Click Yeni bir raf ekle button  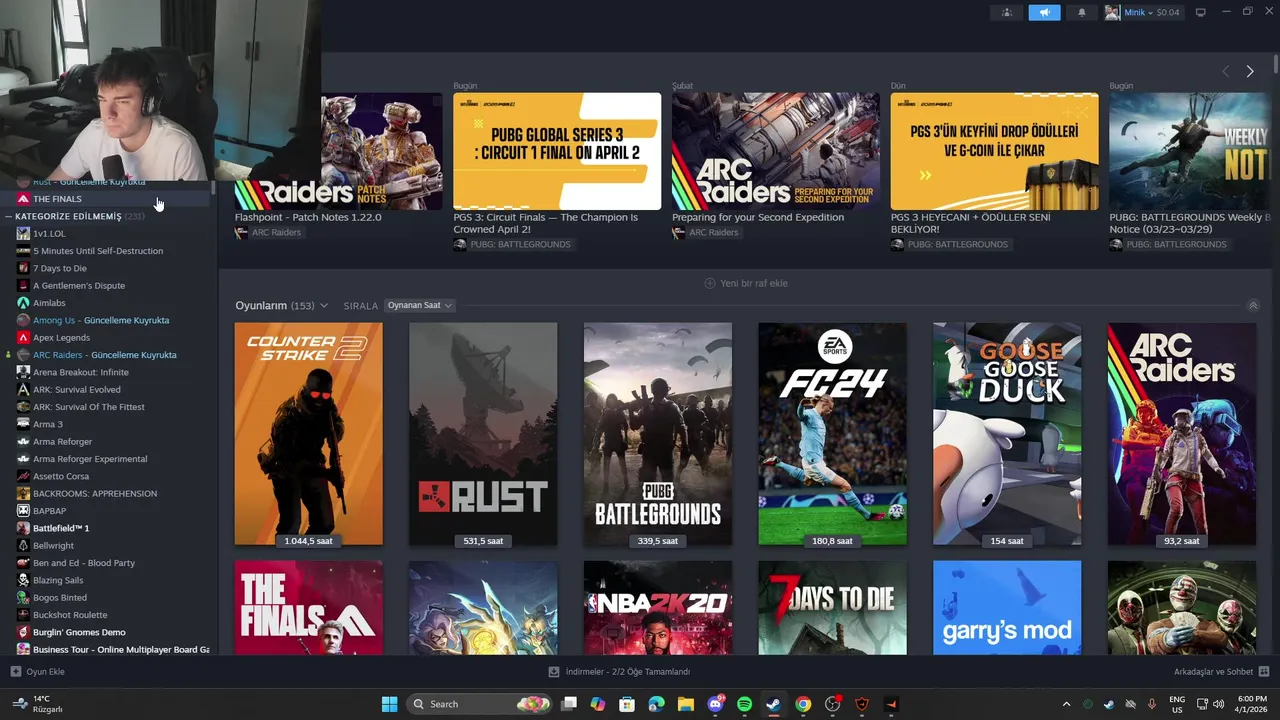tap(746, 283)
